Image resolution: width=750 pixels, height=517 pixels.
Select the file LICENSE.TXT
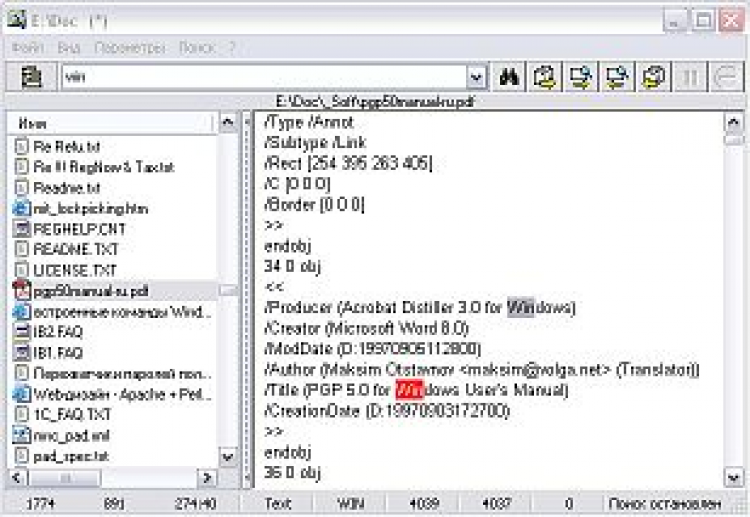[75, 270]
